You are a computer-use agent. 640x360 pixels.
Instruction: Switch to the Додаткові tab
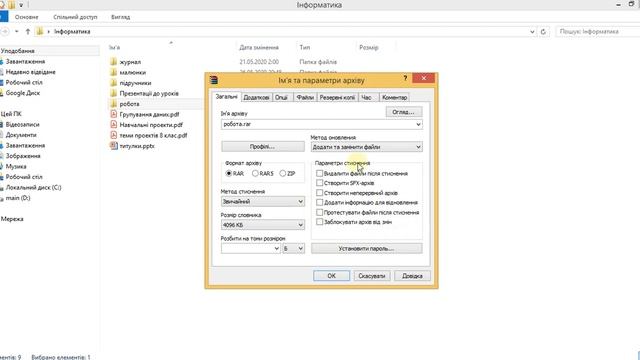tap(256, 98)
